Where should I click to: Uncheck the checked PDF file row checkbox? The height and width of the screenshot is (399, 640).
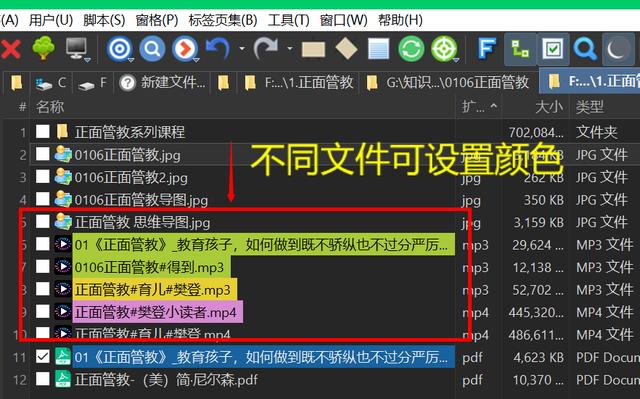(x=42, y=357)
